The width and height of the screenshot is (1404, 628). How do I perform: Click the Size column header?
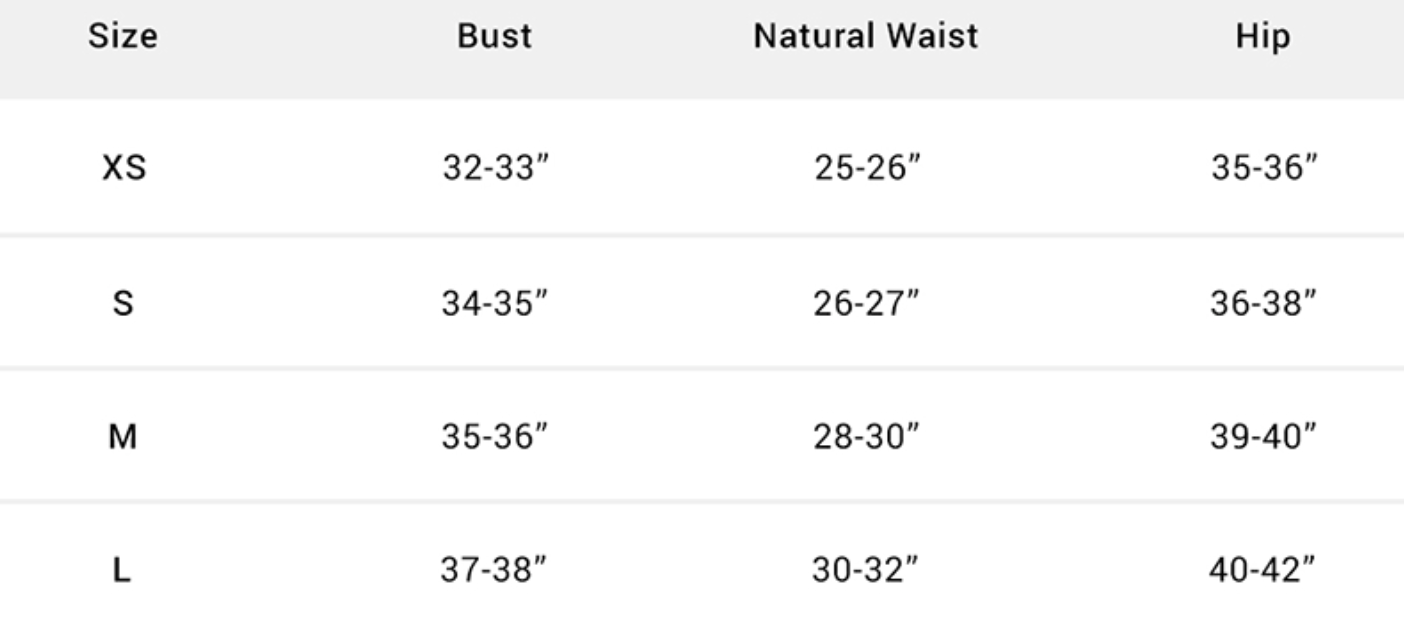pyautogui.click(x=122, y=37)
